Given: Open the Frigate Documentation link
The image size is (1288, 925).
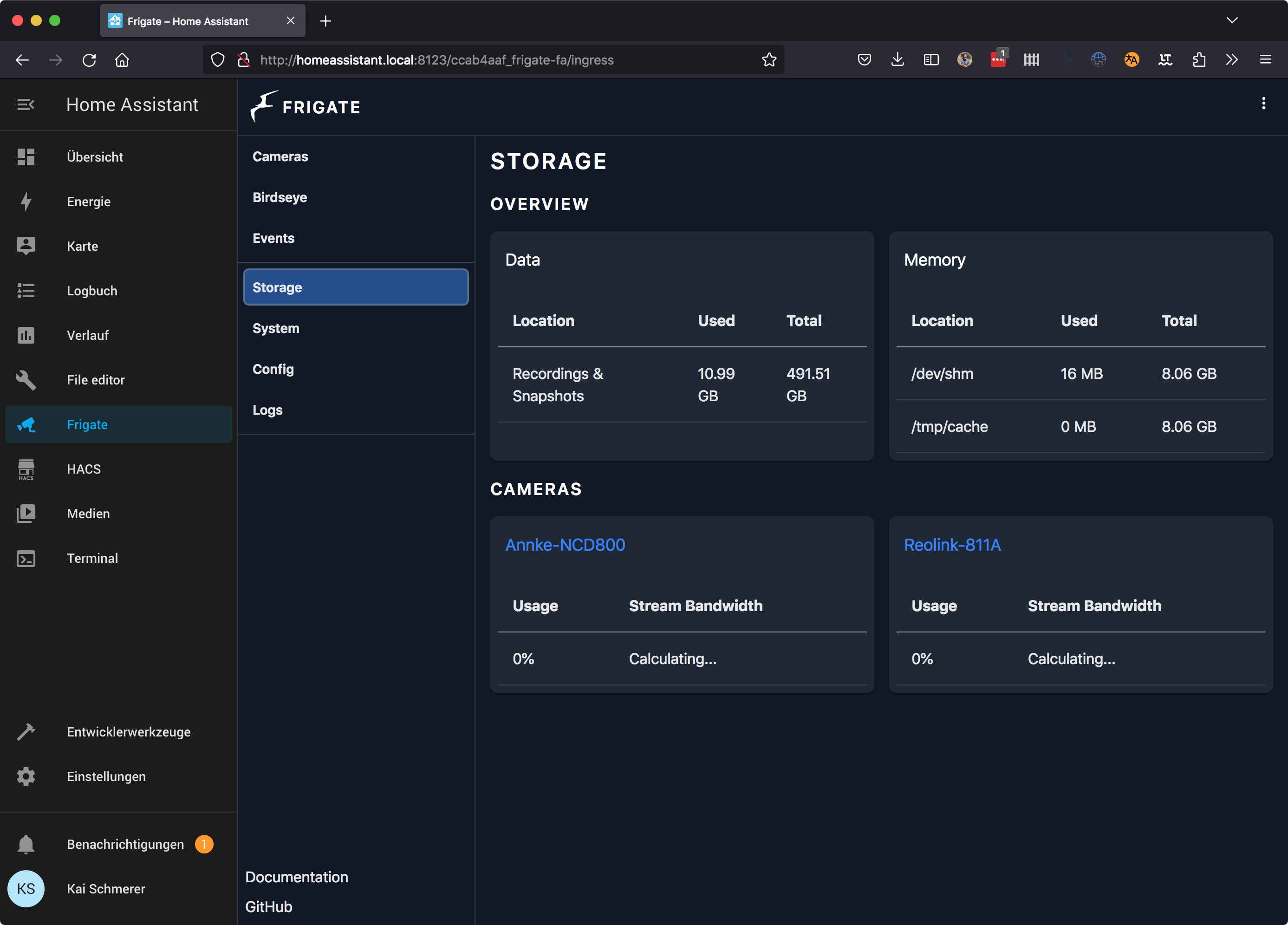Looking at the screenshot, I should tap(296, 877).
